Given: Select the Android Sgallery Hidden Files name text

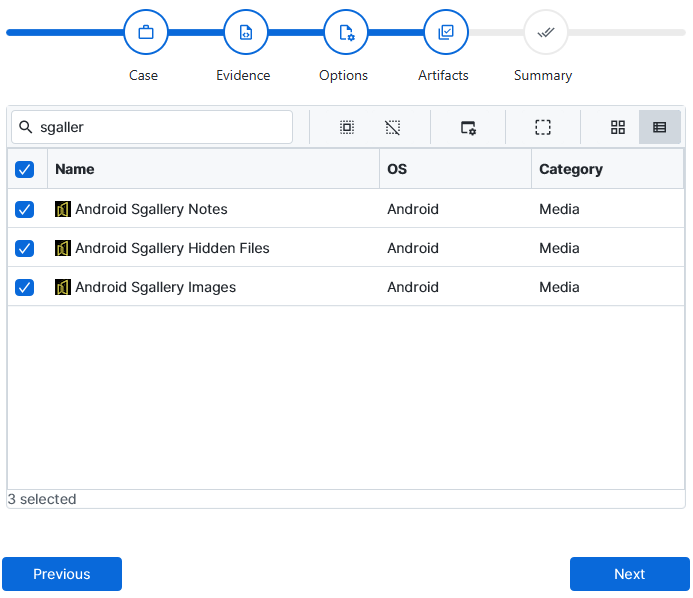Looking at the screenshot, I should 172,248.
